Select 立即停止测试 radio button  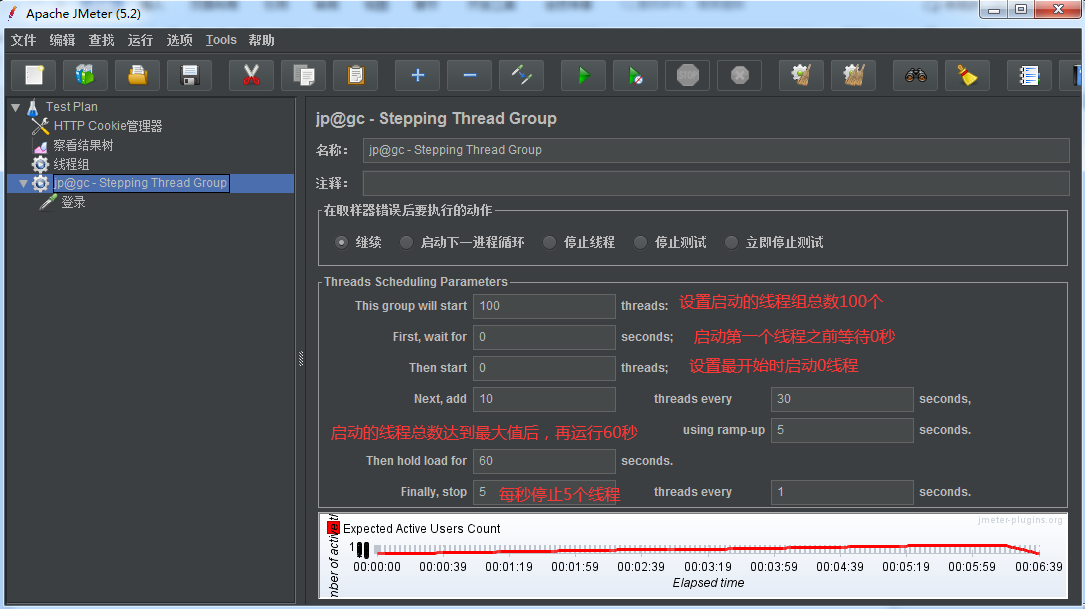tap(731, 242)
